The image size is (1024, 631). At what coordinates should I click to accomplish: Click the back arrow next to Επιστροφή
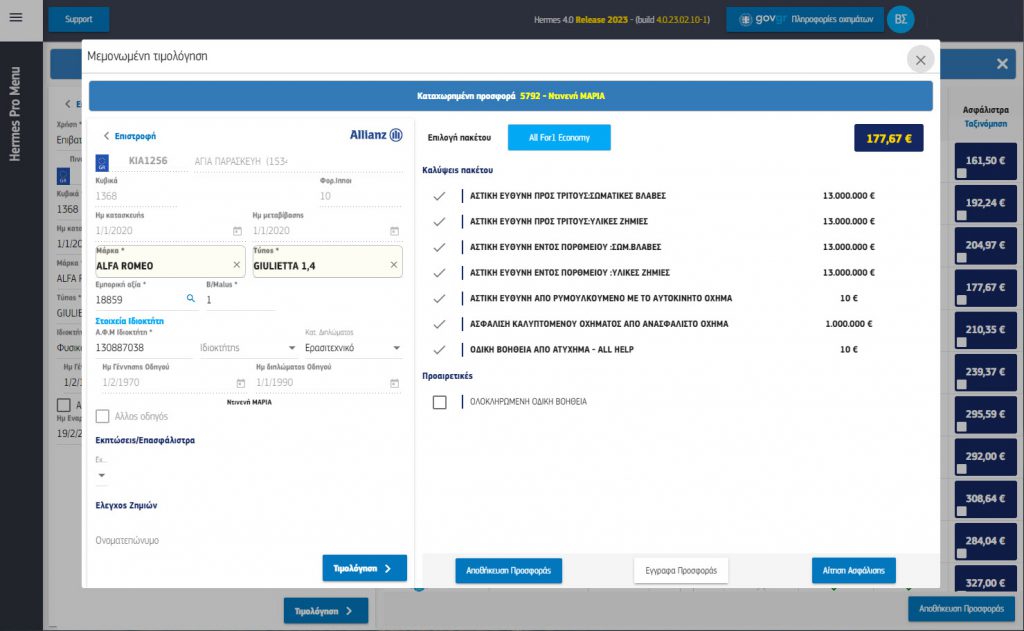[x=106, y=136]
